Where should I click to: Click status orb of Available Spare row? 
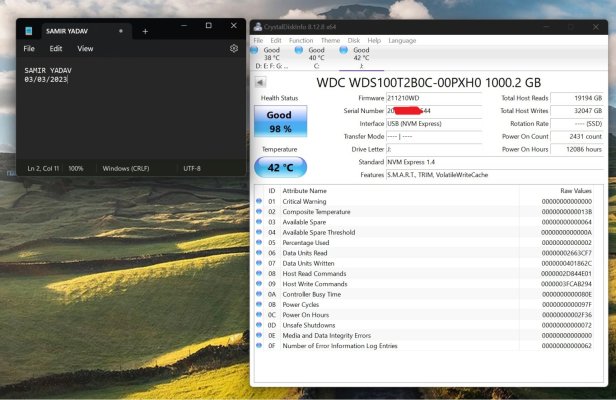coord(259,222)
